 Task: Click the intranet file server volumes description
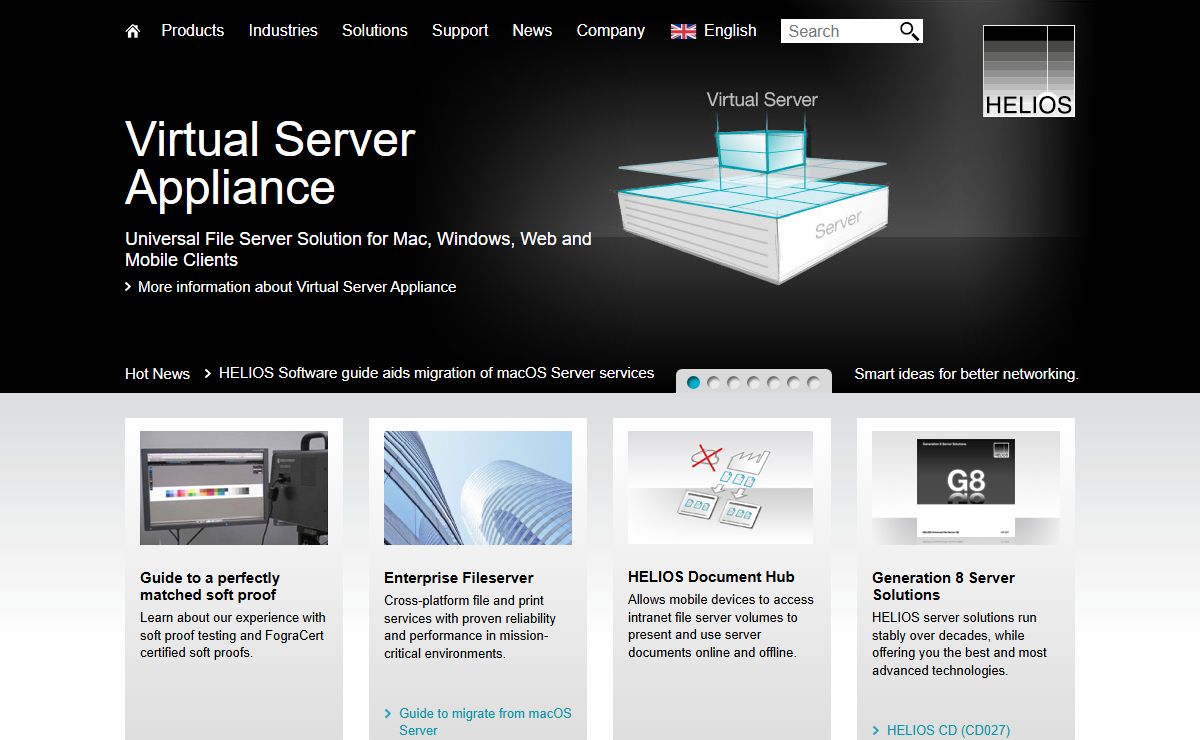tap(721, 626)
